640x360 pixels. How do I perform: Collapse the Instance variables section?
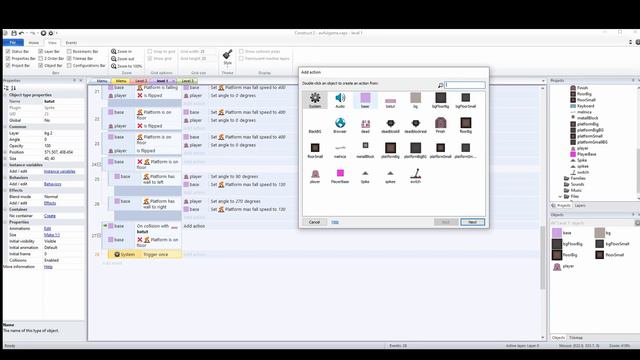6,165
